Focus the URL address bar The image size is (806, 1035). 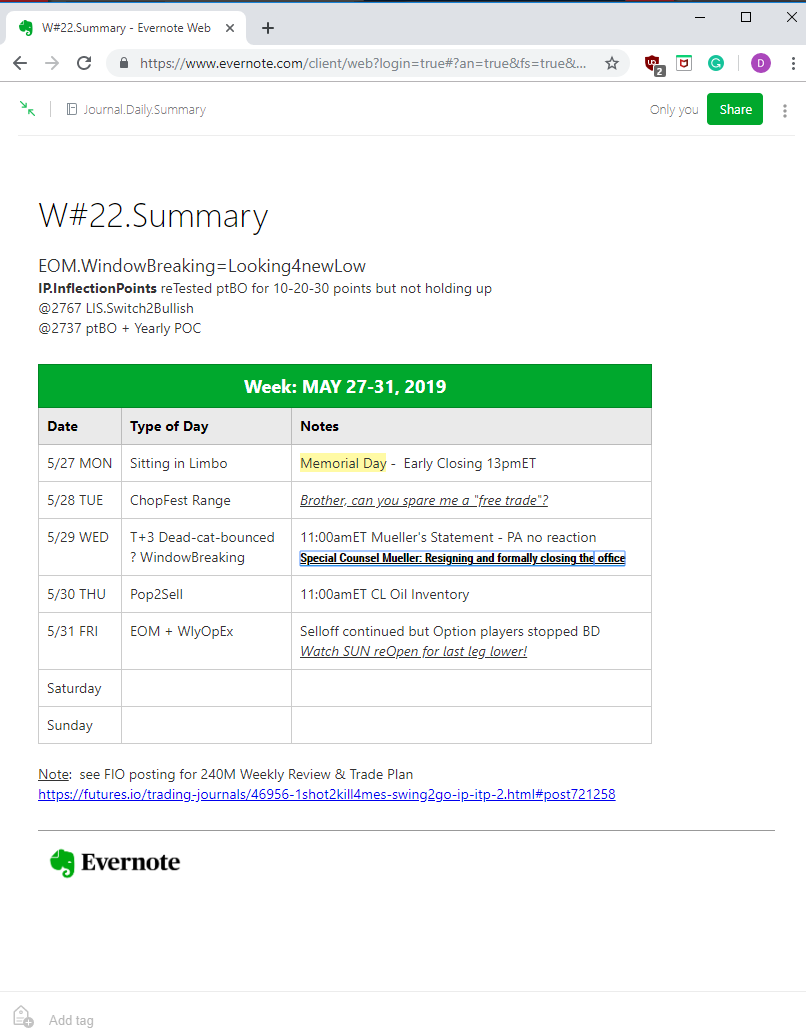coord(362,63)
